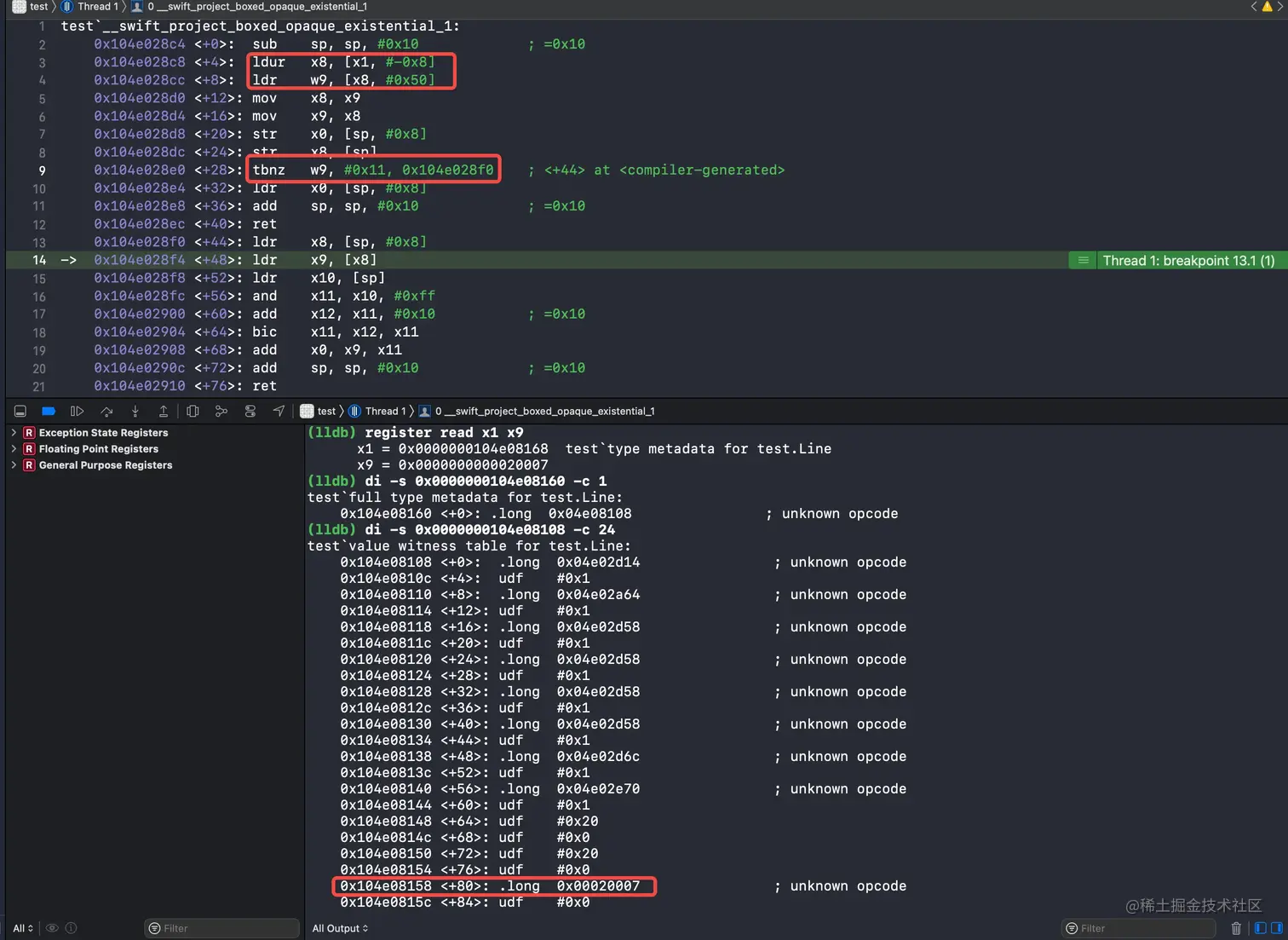Click the Quick Look eye icon
Viewport: 1288px width, 940px height.
click(52, 929)
